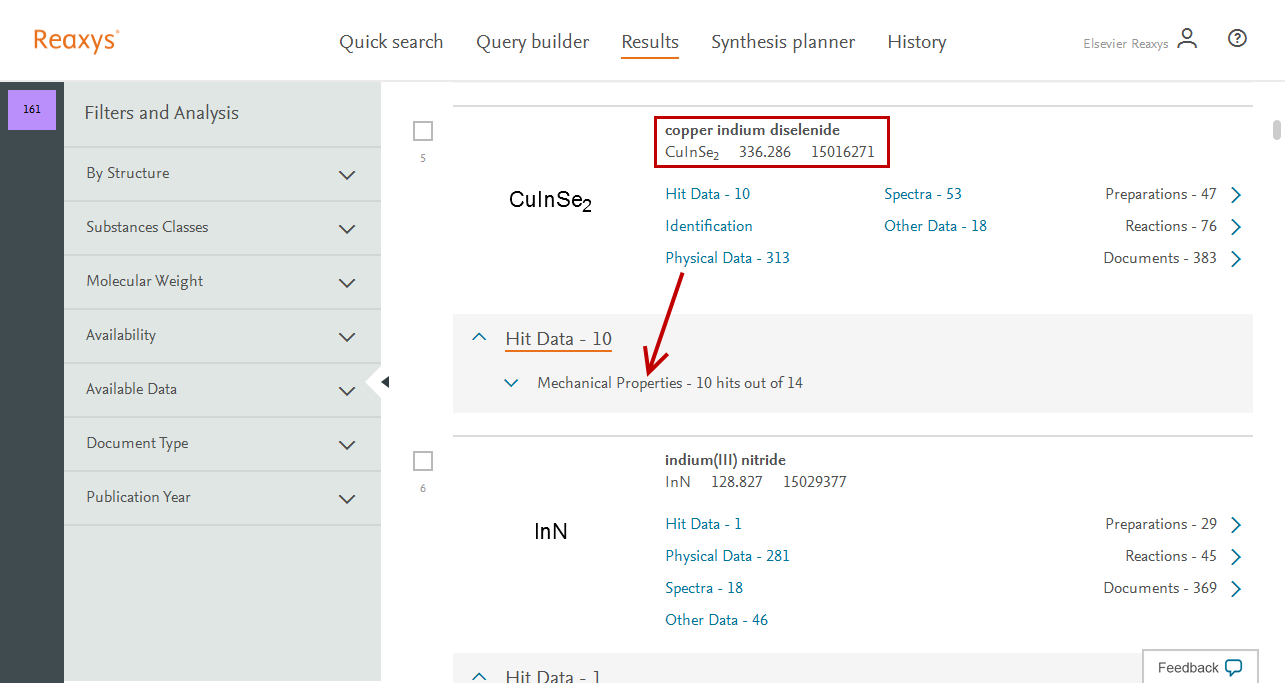Open the help question mark icon

[x=1237, y=39]
